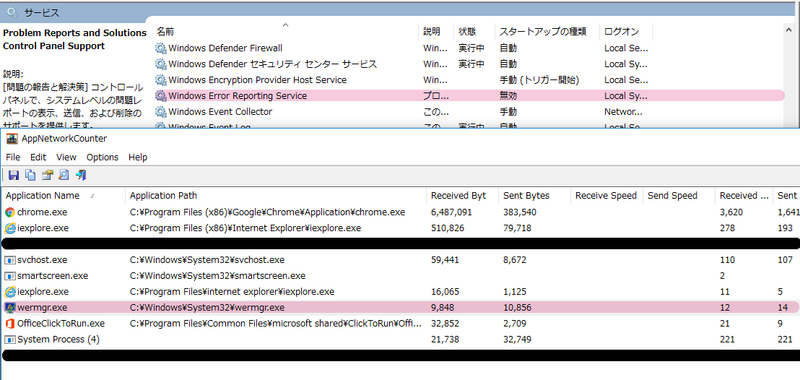Sort by the Sent Bytes column header
Screen dimensions: 800x380
click(x=535, y=196)
